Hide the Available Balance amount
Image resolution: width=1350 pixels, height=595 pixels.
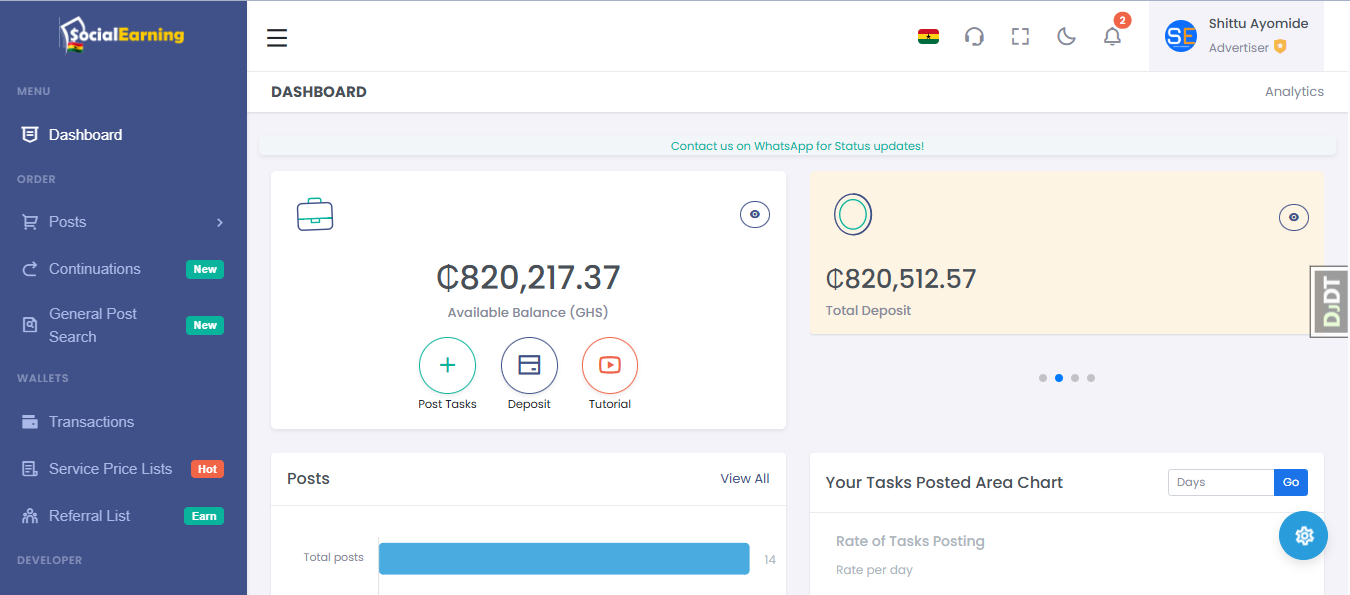pos(755,214)
